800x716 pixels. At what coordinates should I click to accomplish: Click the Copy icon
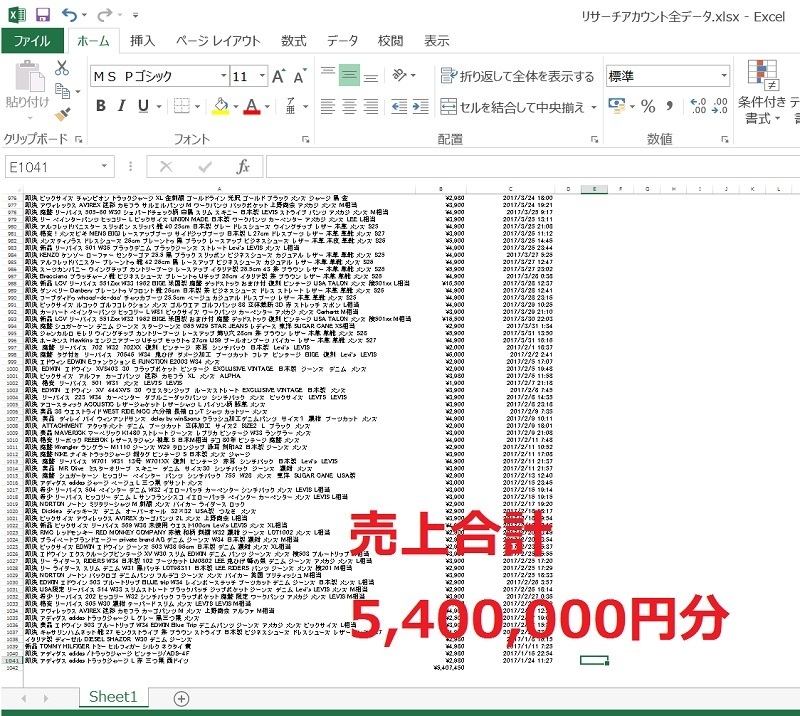[62, 91]
